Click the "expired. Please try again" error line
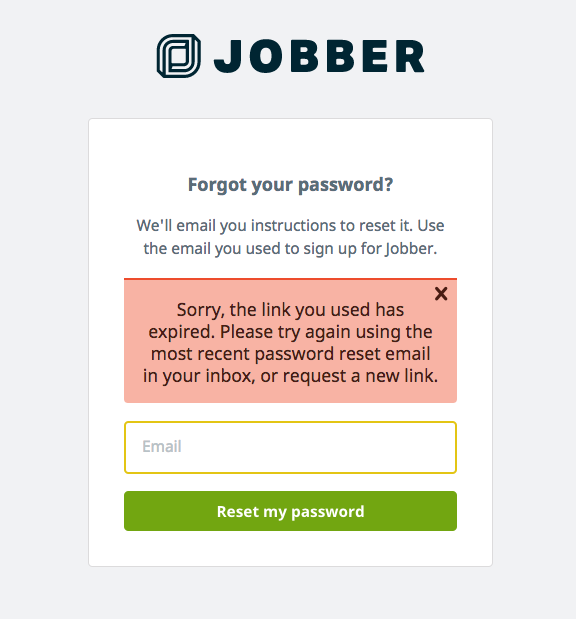The height and width of the screenshot is (619, 576). tap(290, 332)
